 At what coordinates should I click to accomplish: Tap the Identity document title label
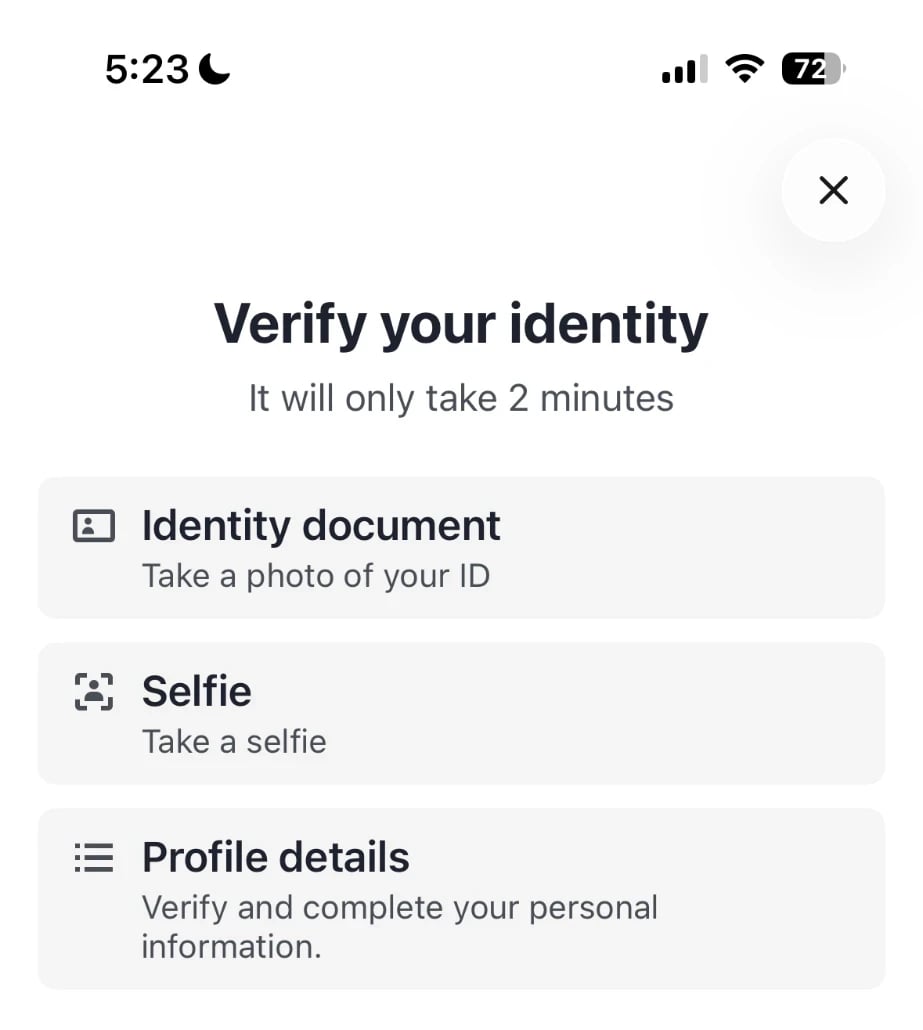pyautogui.click(x=321, y=526)
